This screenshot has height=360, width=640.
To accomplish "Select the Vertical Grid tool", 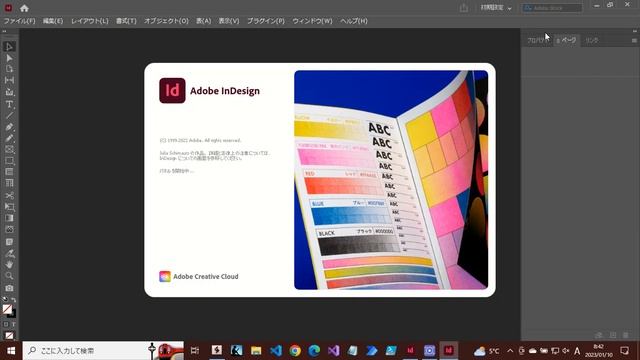I will point(9,183).
